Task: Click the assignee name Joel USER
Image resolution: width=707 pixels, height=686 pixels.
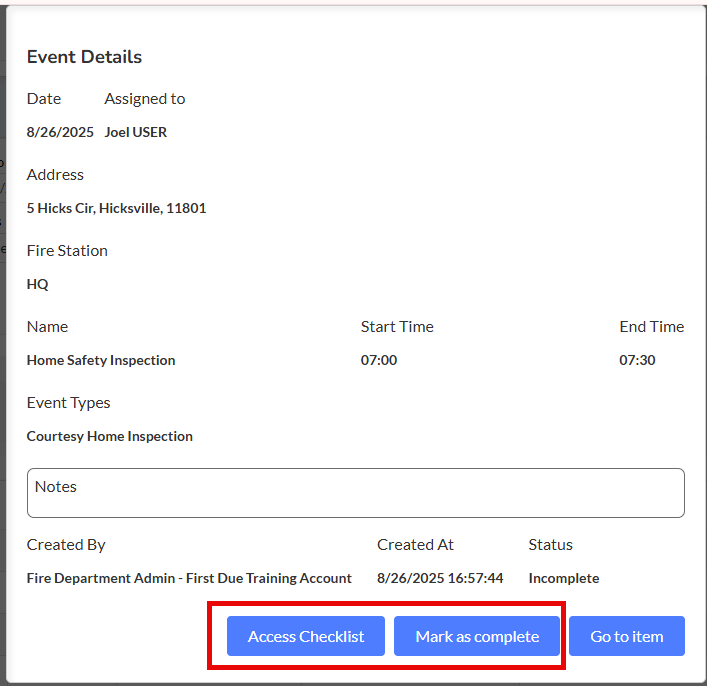Action: (x=135, y=132)
